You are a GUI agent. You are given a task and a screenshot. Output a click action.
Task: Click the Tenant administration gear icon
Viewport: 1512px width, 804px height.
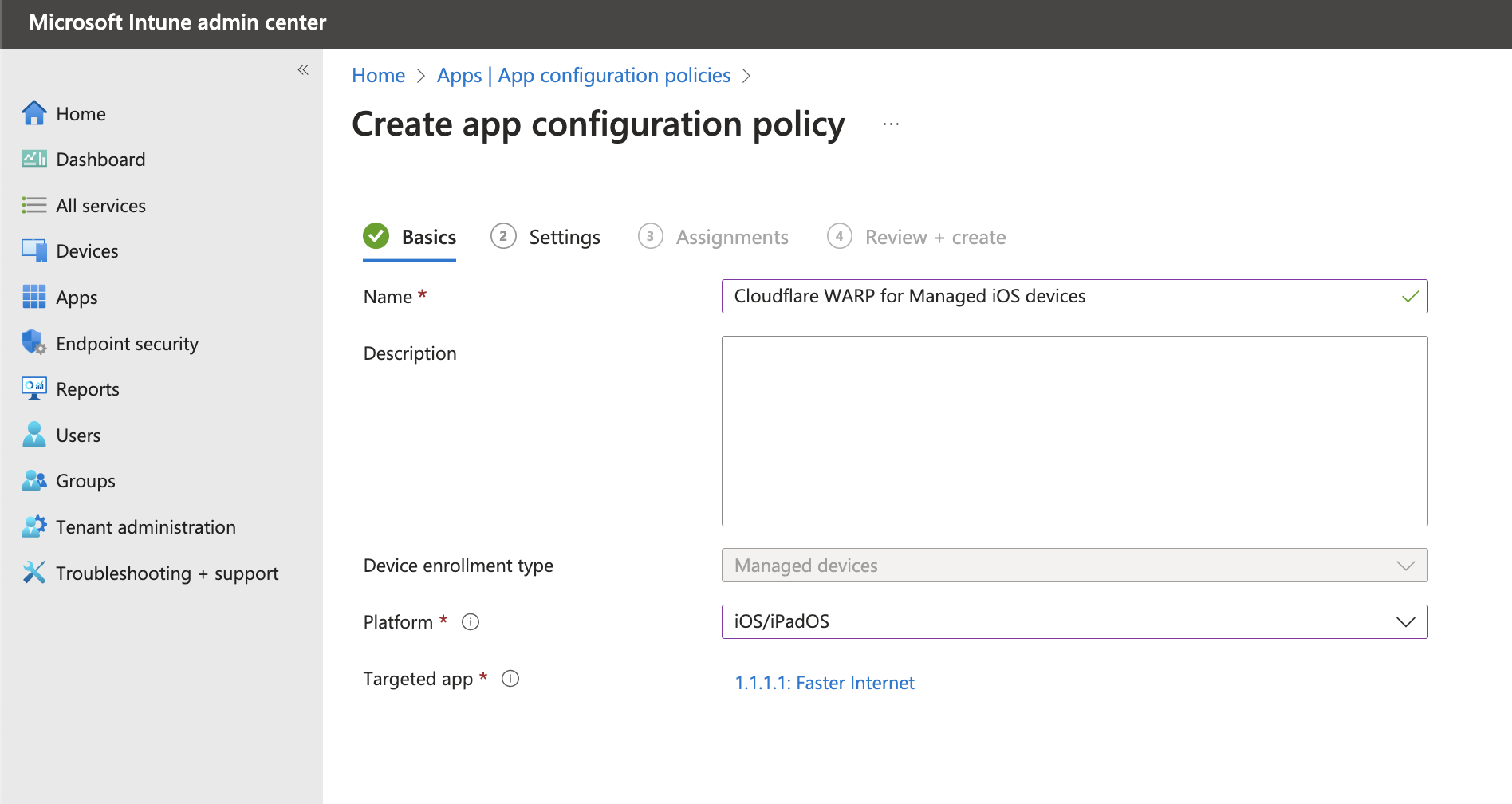(33, 526)
